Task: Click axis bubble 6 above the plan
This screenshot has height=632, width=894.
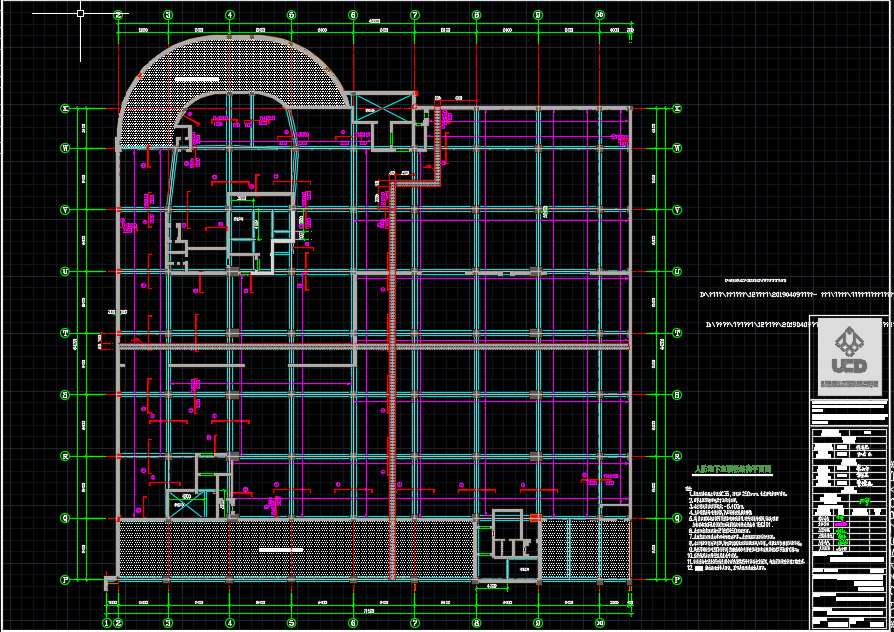Action: click(353, 15)
